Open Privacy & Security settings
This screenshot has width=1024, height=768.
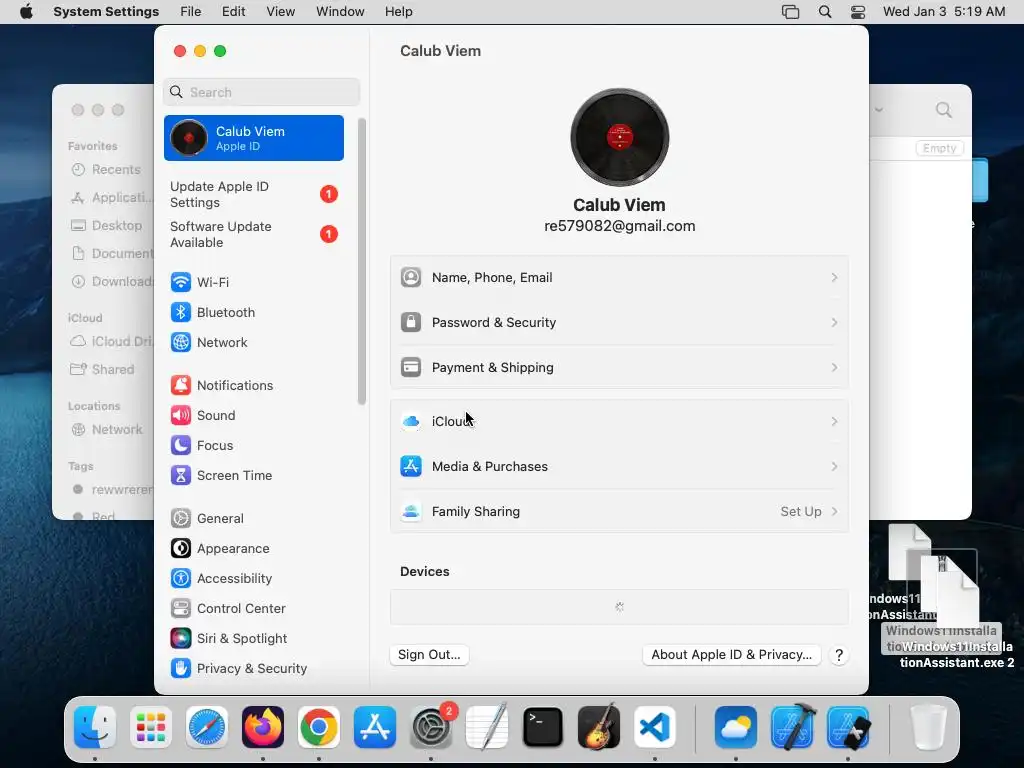(238, 669)
